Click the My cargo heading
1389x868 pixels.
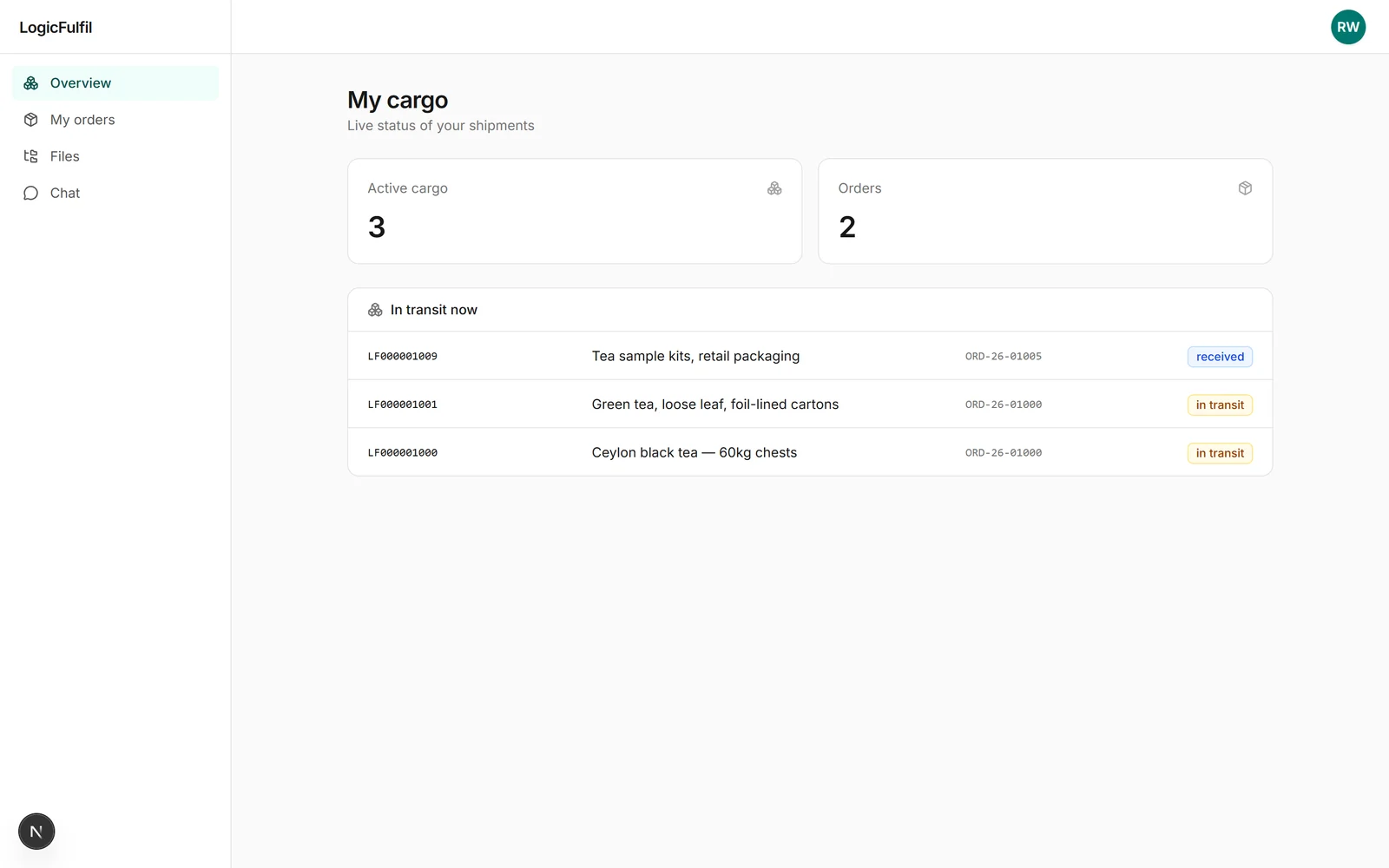(x=398, y=101)
